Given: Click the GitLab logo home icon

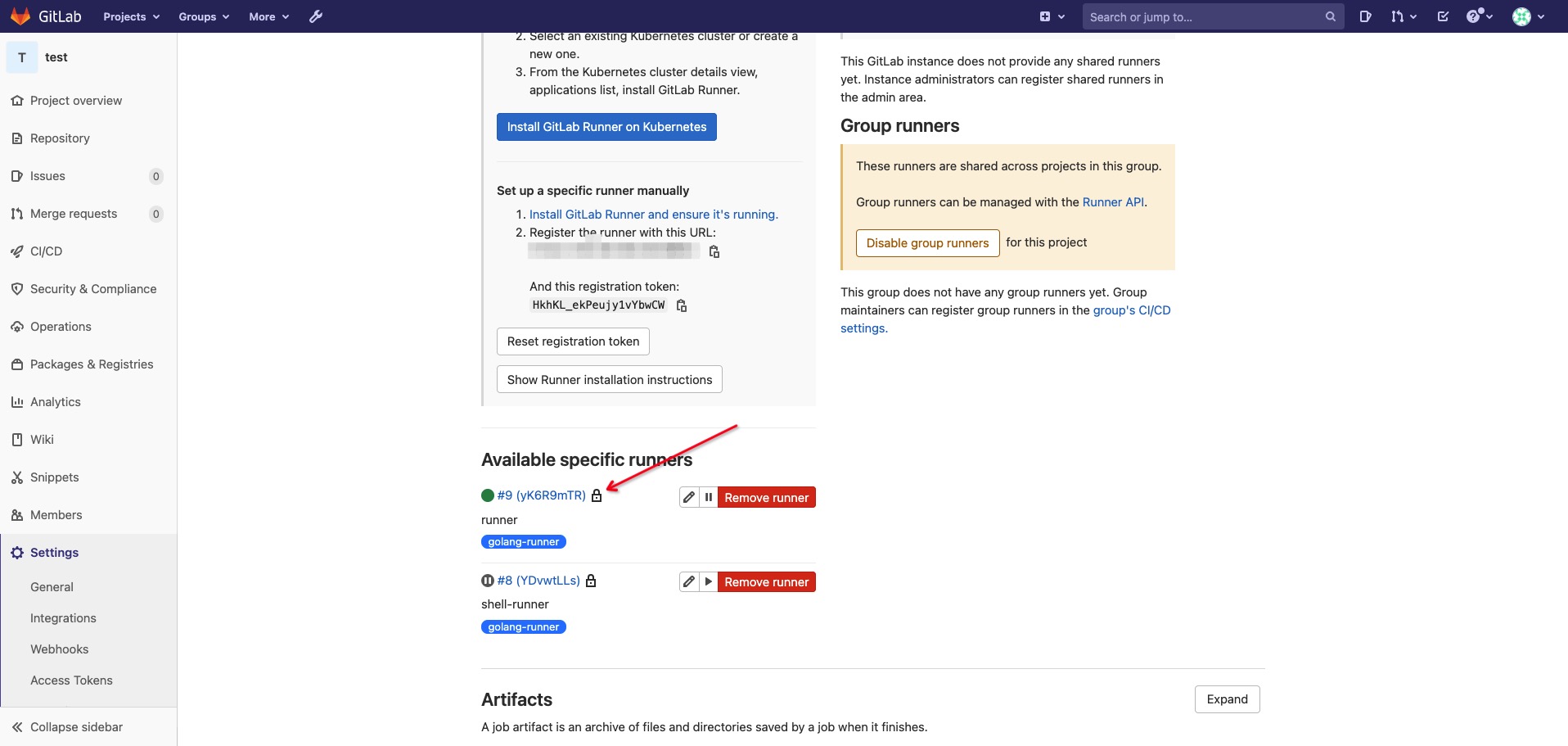Looking at the screenshot, I should pos(20,16).
